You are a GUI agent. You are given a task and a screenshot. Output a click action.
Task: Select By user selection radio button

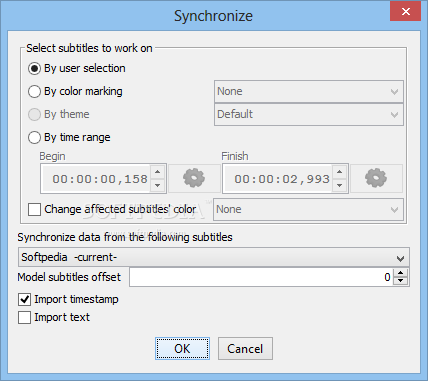point(34,69)
